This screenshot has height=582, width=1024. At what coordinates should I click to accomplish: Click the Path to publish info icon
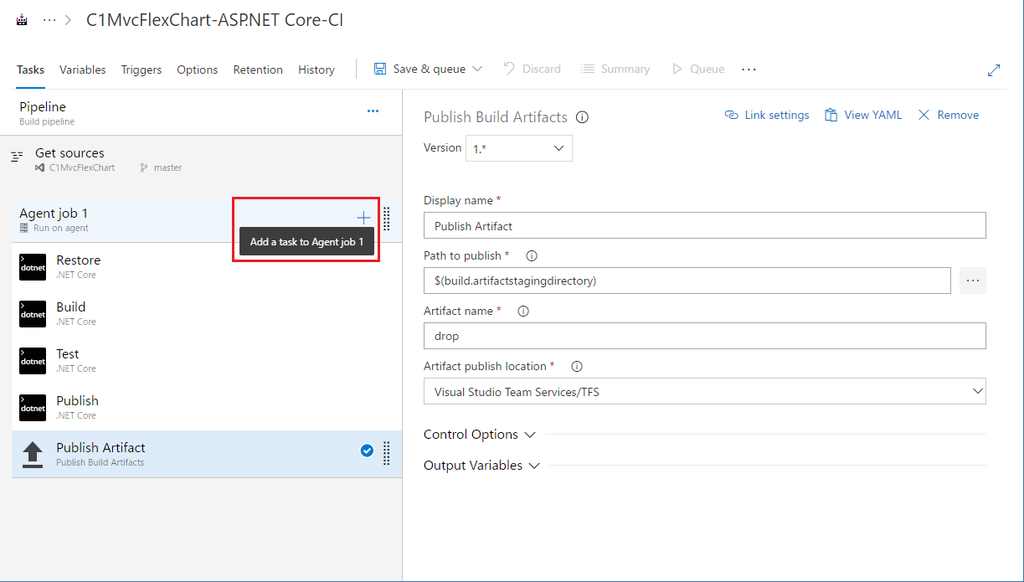532,256
